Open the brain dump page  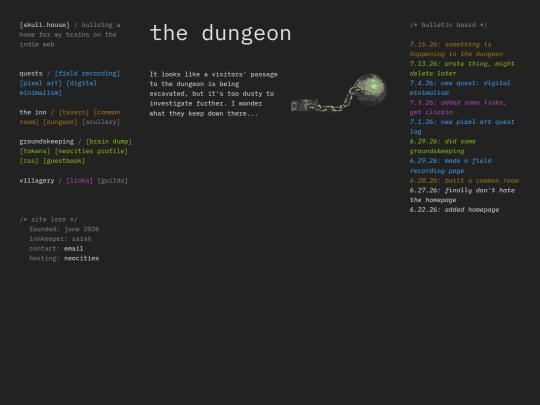pyautogui.click(x=109, y=141)
